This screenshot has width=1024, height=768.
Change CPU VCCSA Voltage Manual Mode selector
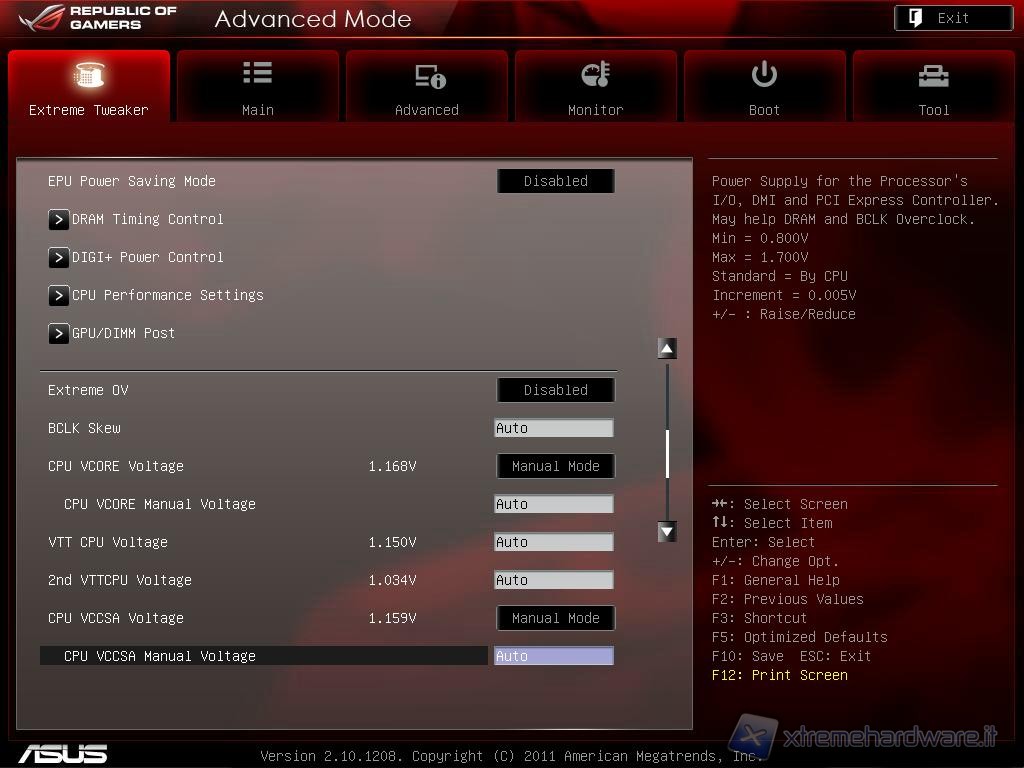coord(555,618)
